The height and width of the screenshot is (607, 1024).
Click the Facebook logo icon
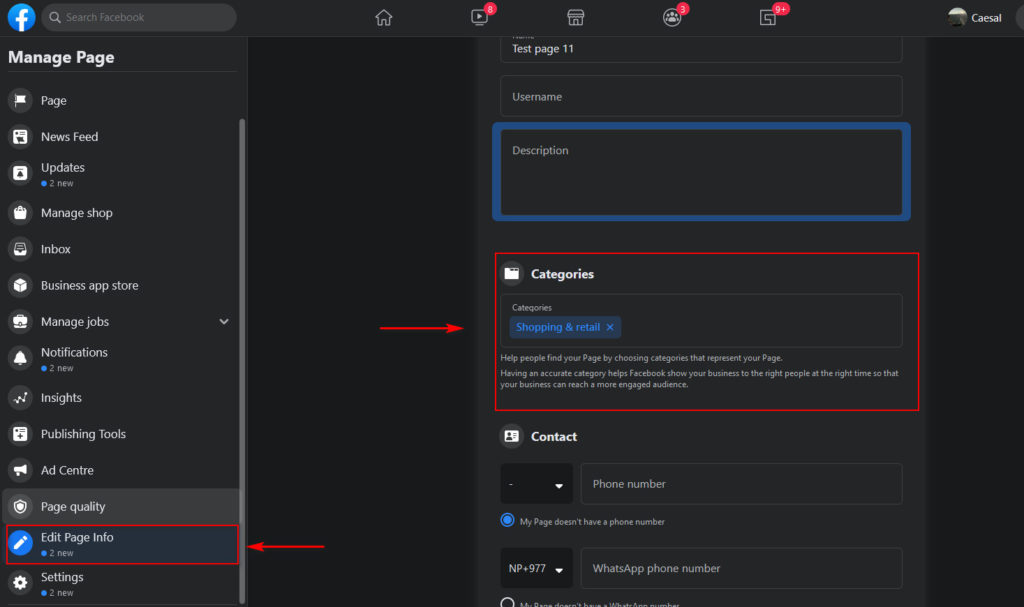(21, 18)
